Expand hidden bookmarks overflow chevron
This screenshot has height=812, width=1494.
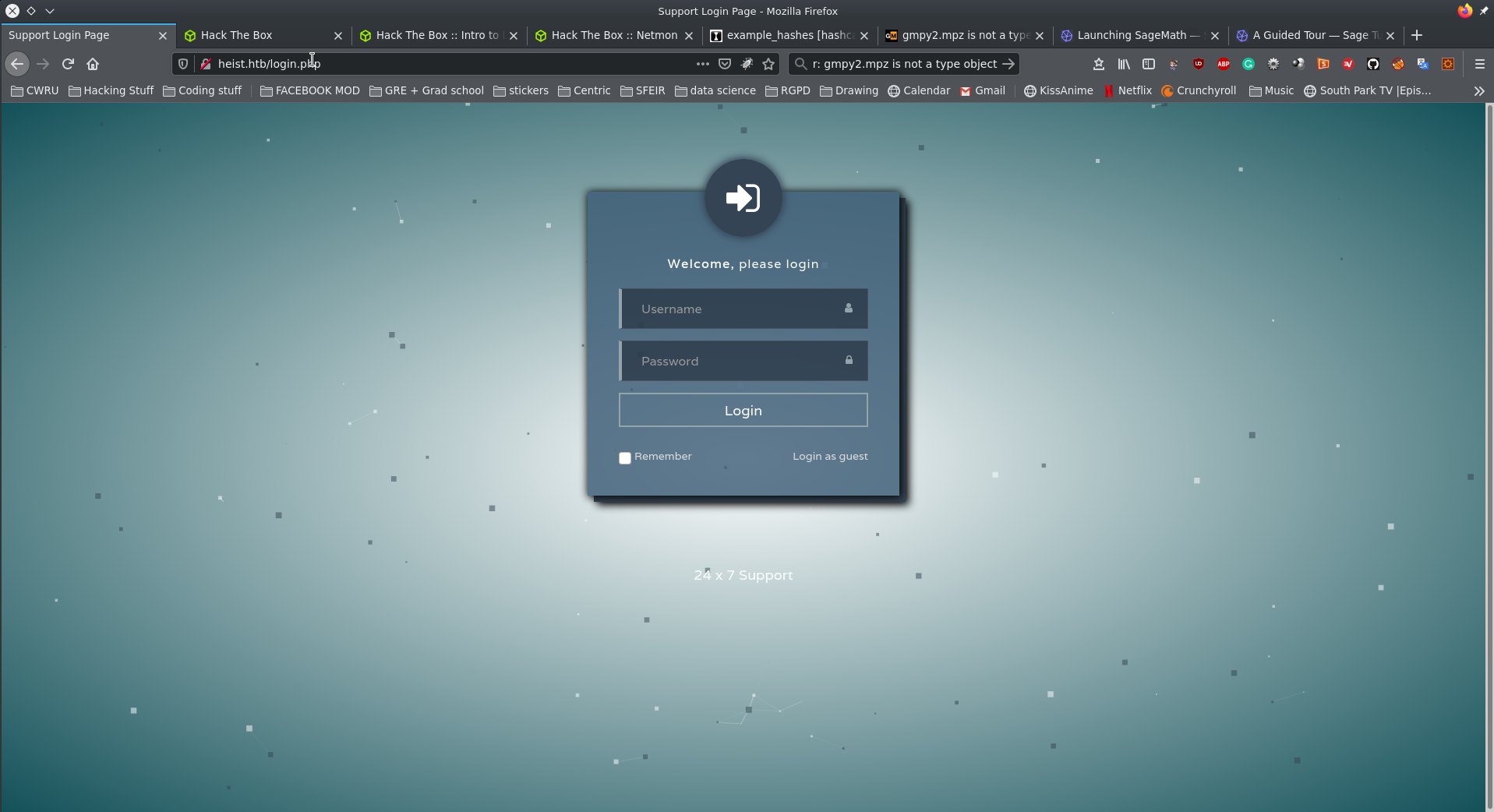1478,91
